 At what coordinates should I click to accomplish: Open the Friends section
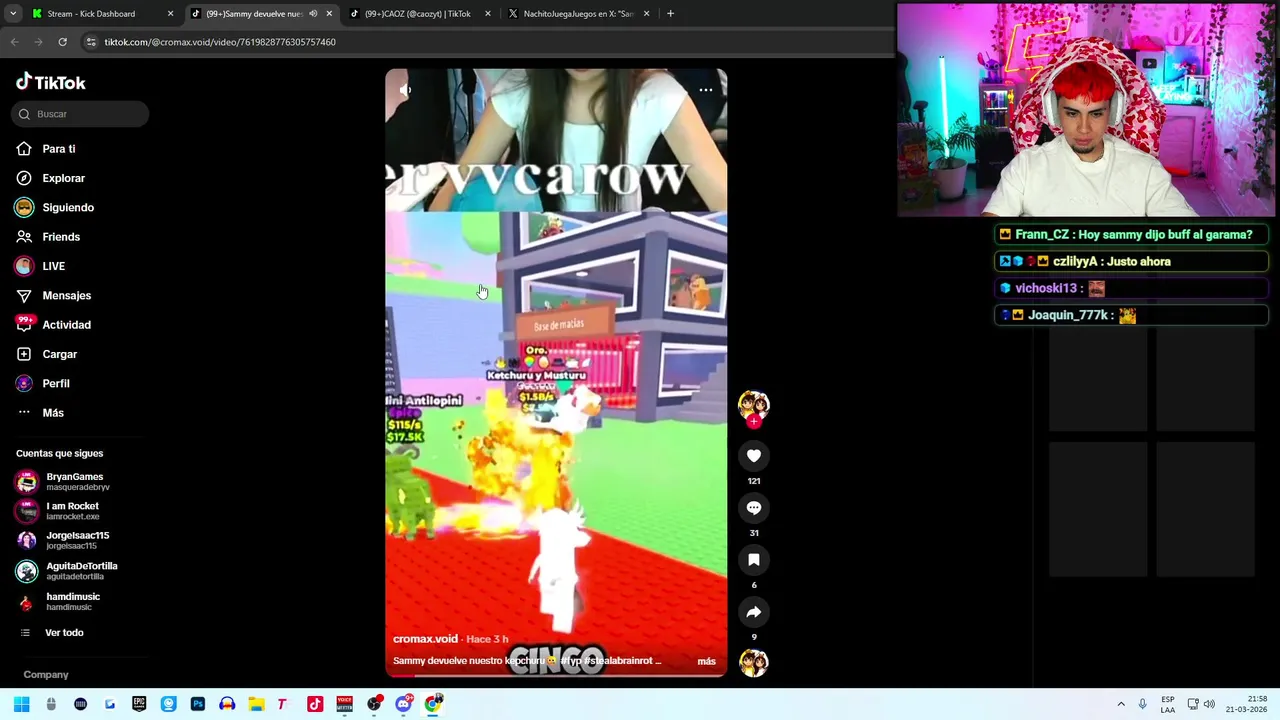coord(60,237)
